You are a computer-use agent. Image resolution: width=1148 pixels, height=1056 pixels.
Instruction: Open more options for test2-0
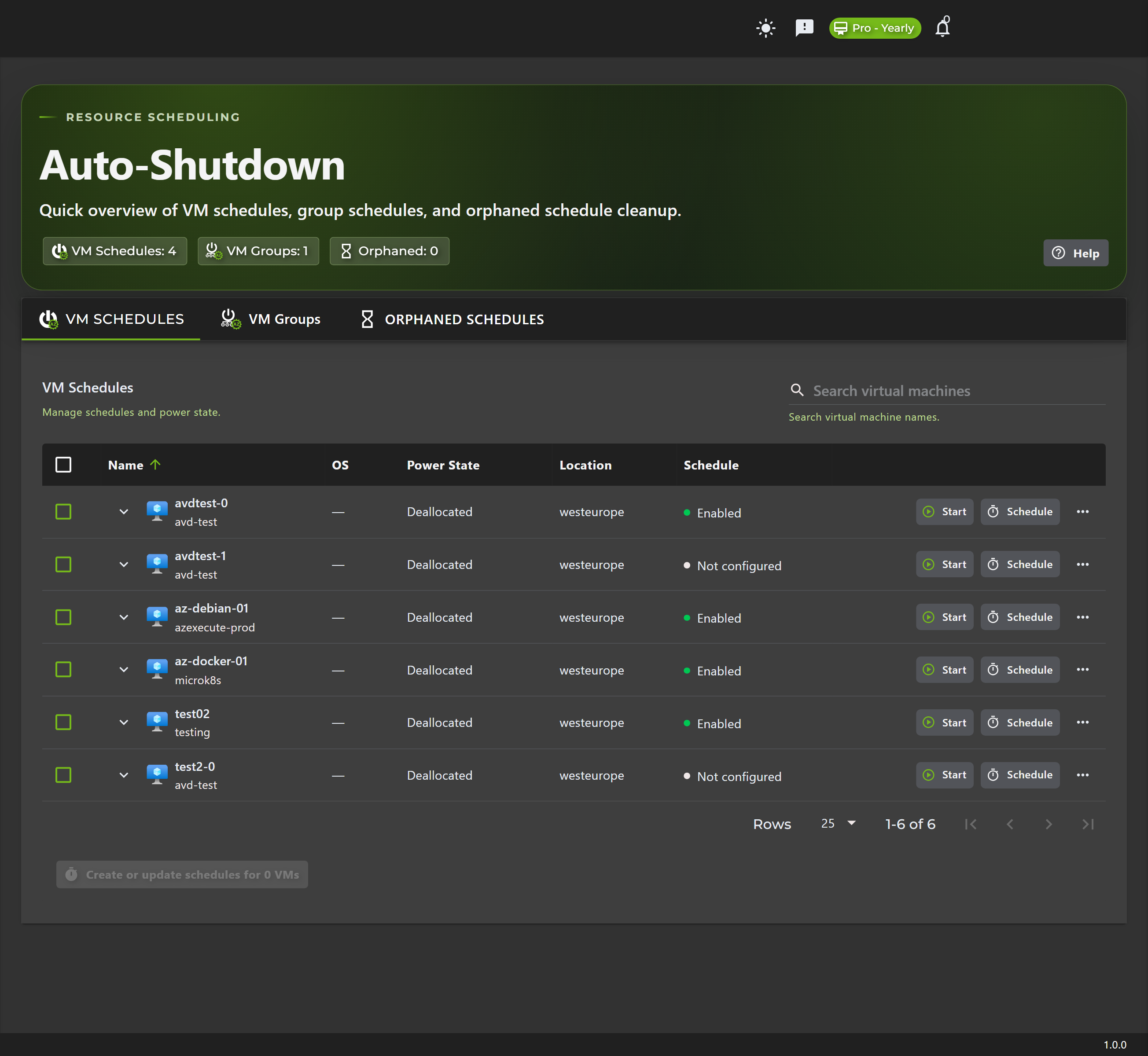coord(1082,775)
